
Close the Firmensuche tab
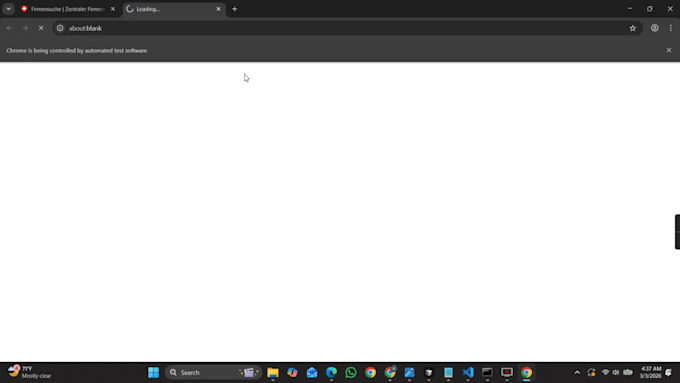click(113, 9)
